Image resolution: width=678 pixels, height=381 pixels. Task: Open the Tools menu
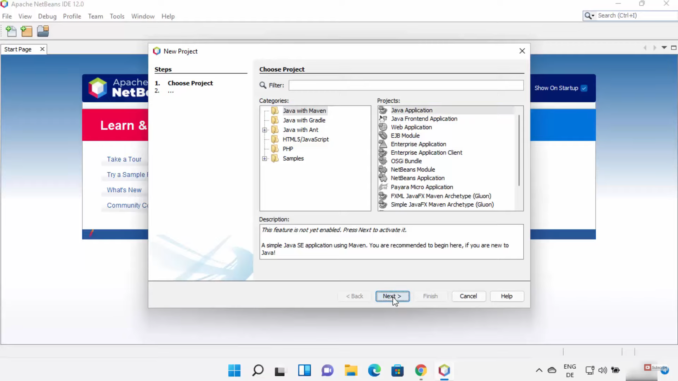[x=117, y=16]
